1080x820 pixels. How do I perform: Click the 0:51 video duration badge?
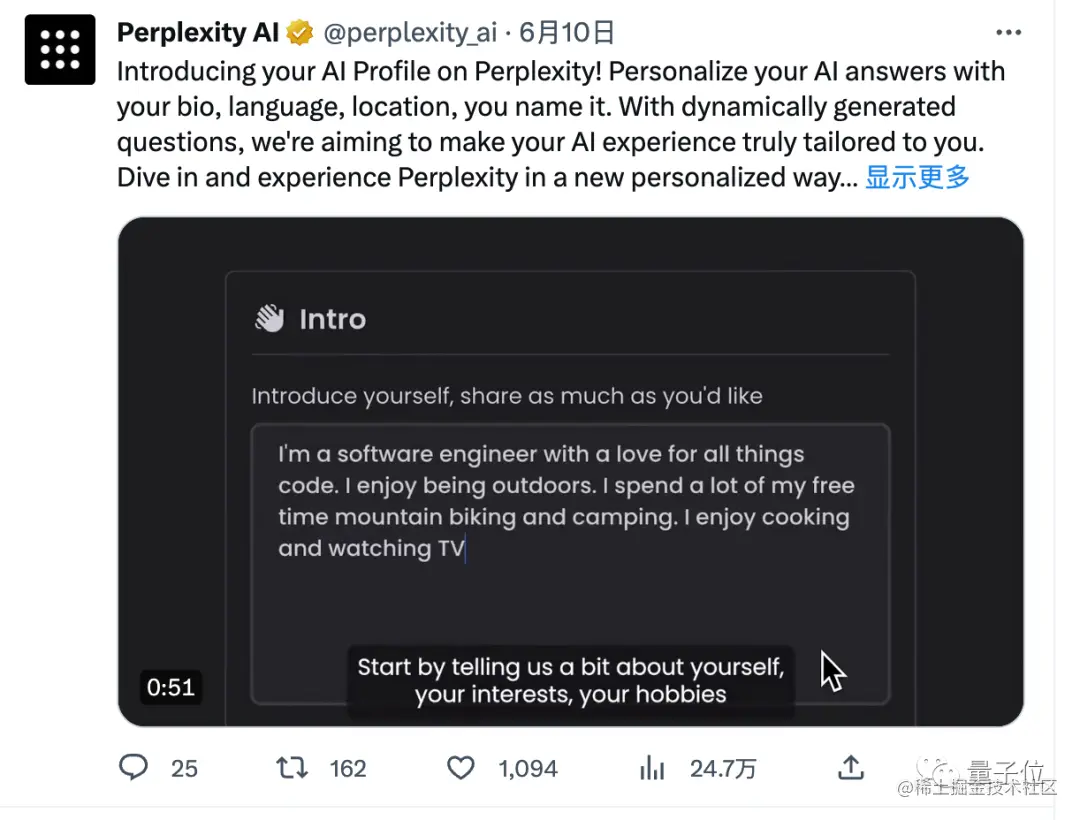(x=171, y=687)
